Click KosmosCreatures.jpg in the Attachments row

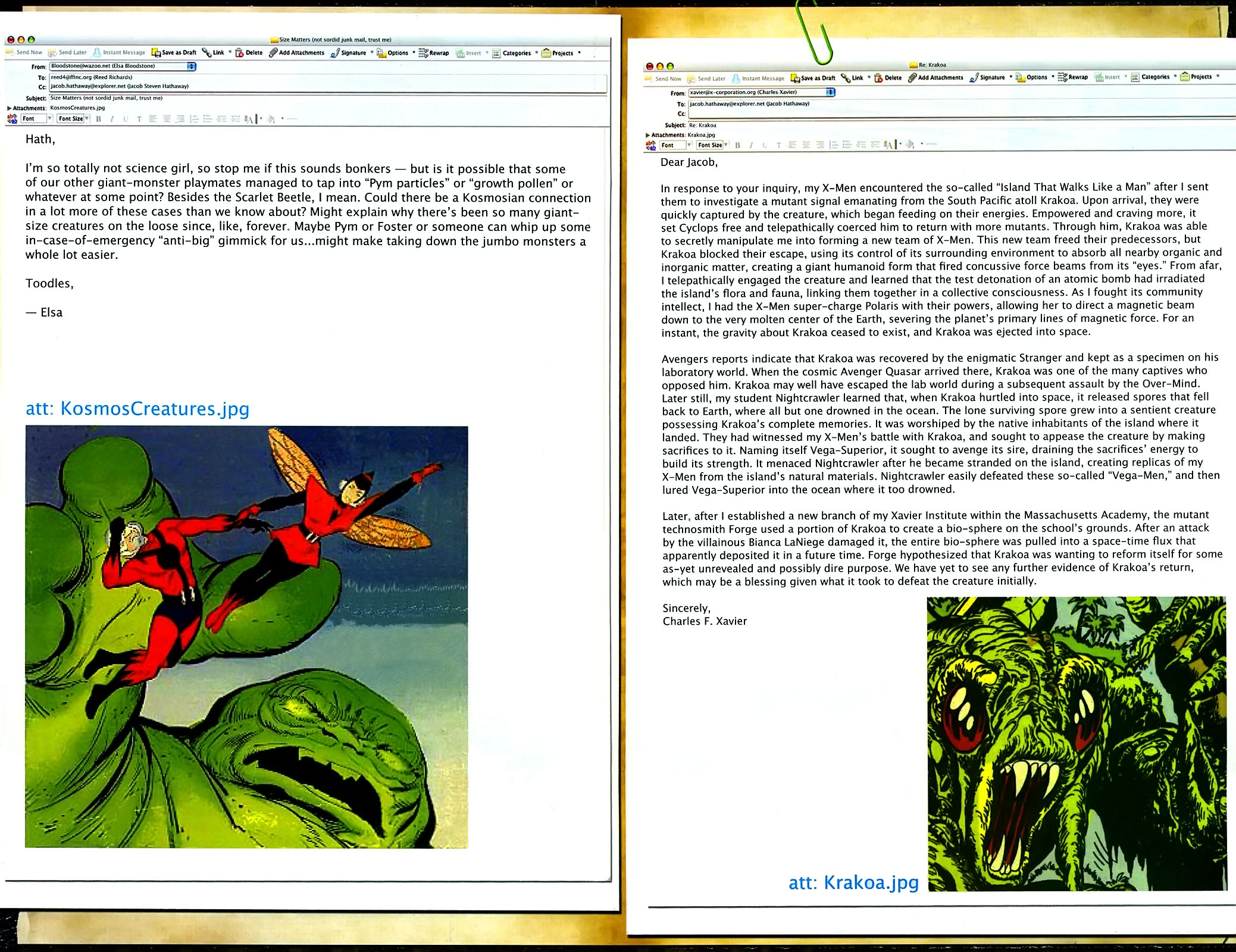[77, 108]
